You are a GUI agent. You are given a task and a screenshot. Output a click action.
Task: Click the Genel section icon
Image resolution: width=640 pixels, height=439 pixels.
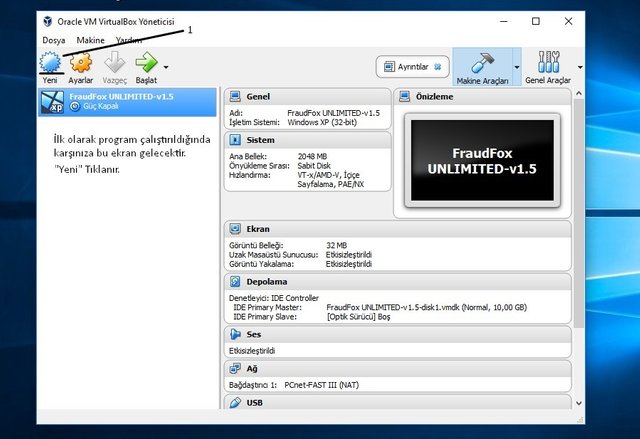pos(235,97)
